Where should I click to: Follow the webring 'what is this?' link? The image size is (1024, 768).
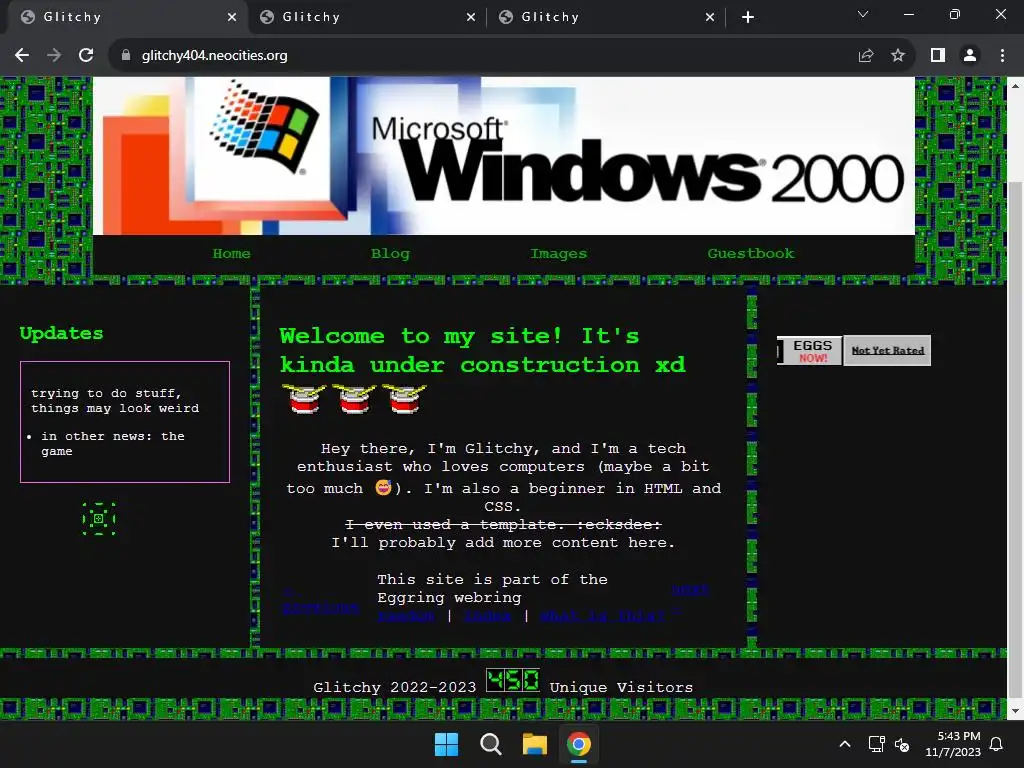point(601,616)
